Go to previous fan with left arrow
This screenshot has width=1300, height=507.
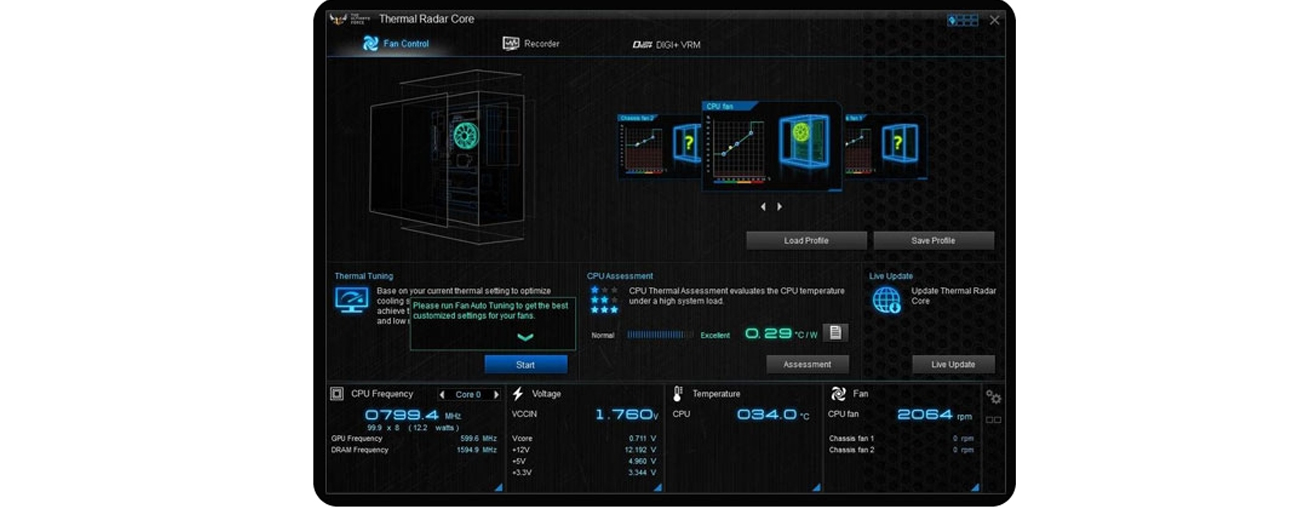coord(763,207)
